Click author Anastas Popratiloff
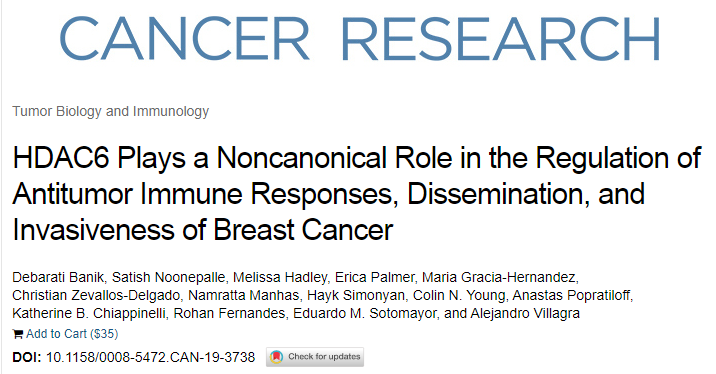The height and width of the screenshot is (374, 716). pos(571,295)
